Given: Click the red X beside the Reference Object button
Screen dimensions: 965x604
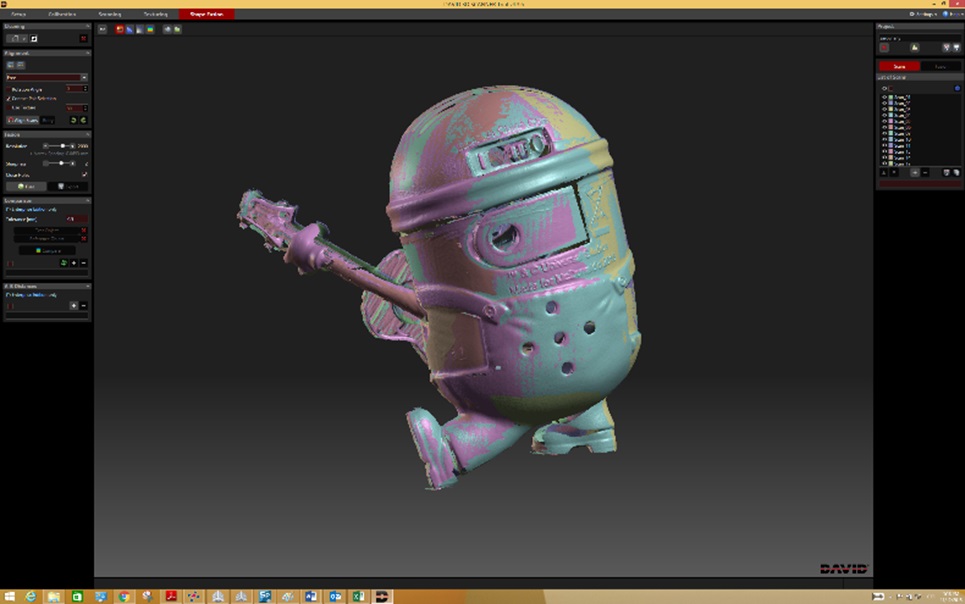Looking at the screenshot, I should [84, 238].
